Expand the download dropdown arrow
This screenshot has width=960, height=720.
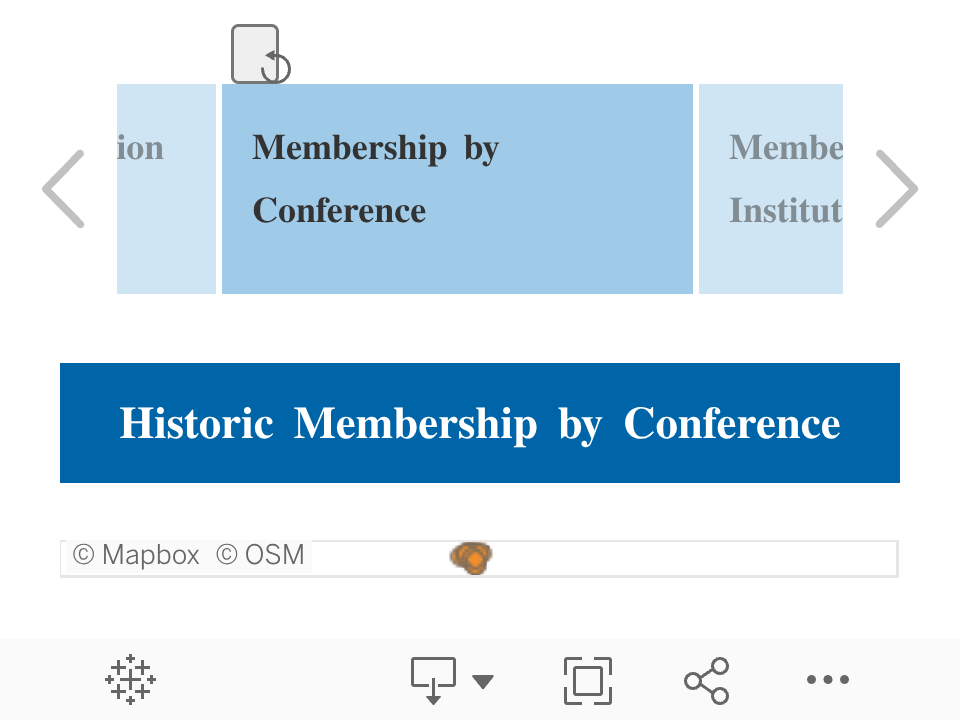(483, 681)
